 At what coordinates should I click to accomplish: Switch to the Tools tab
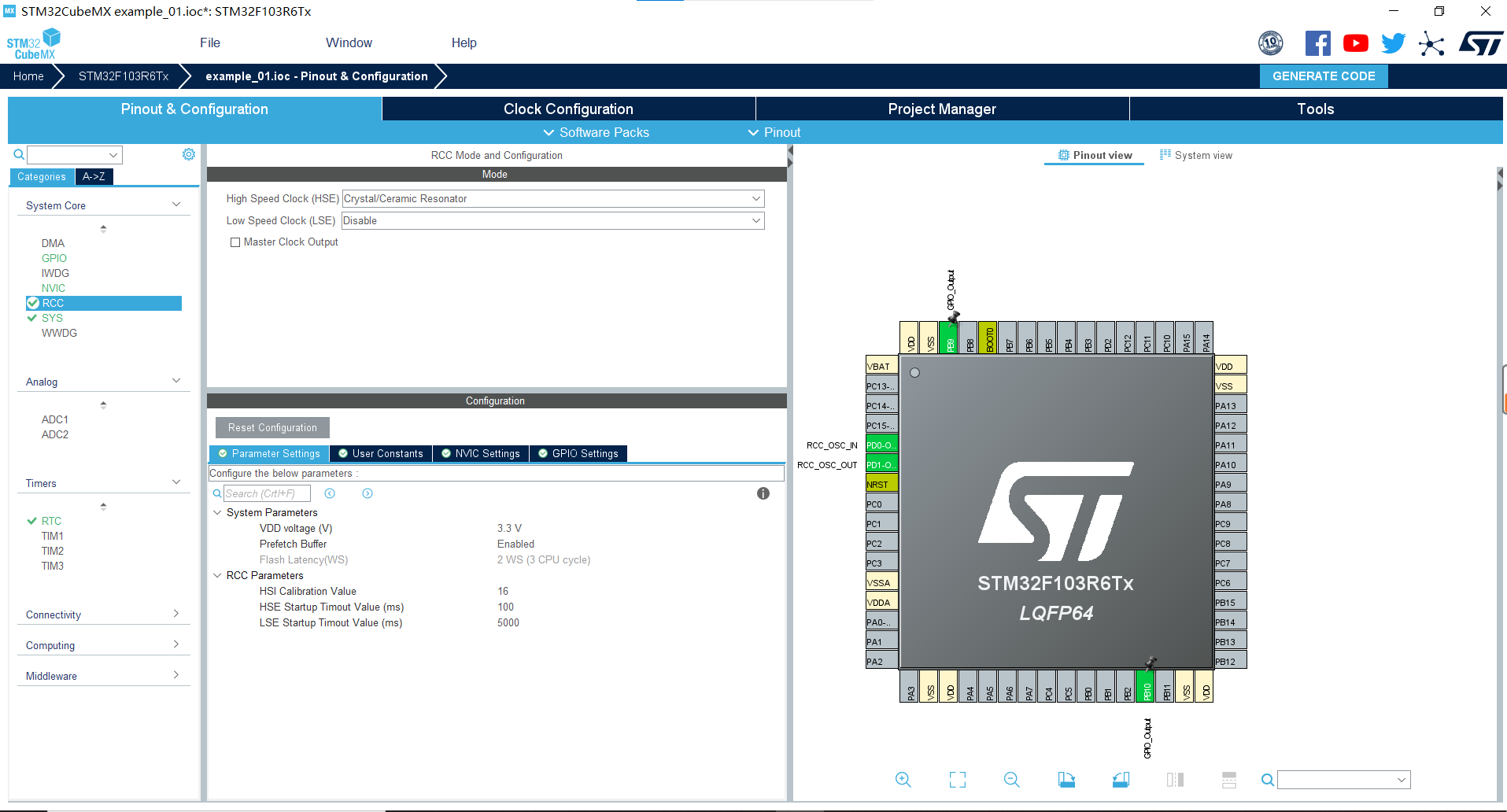point(1316,109)
